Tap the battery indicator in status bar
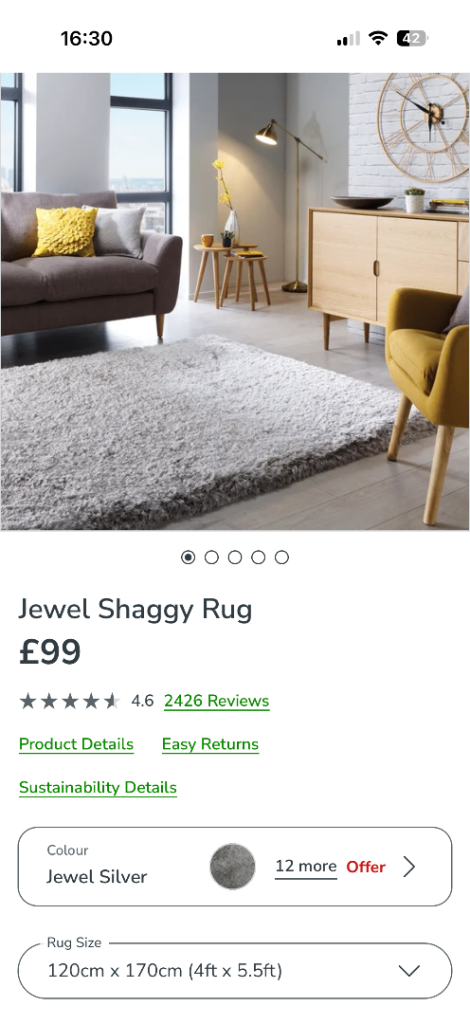This screenshot has width=470, height=1024. click(412, 39)
